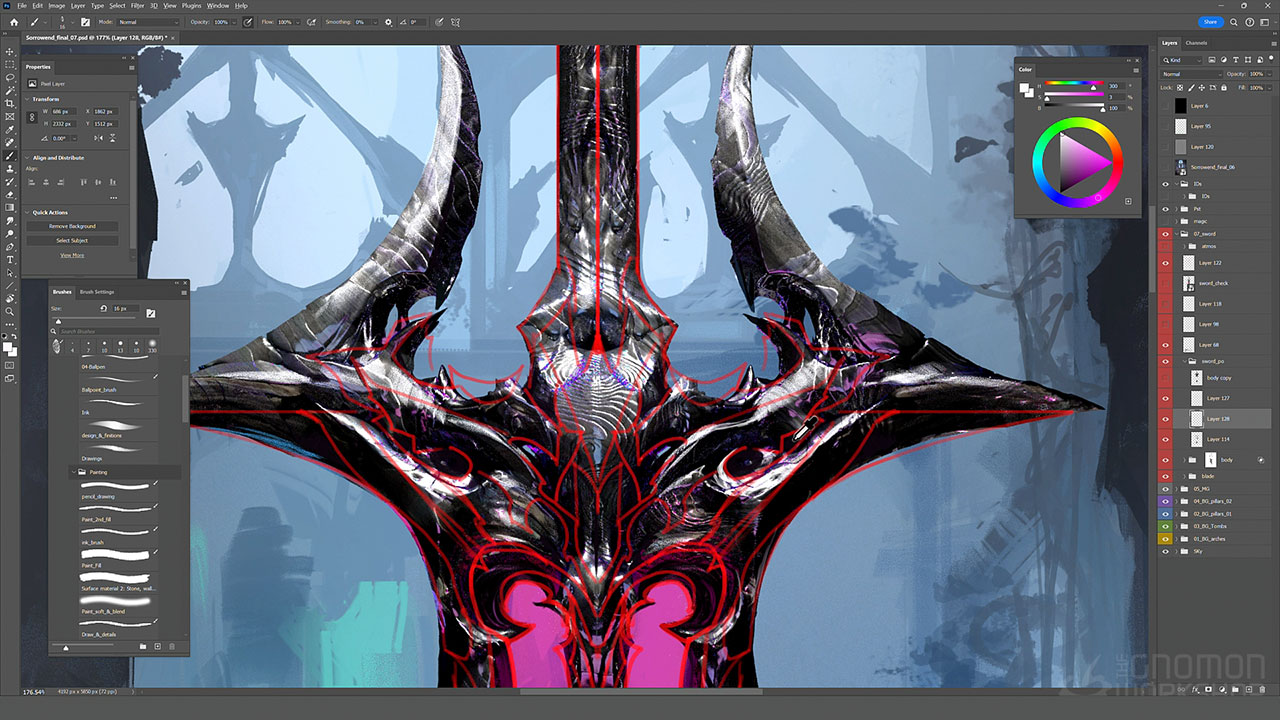The height and width of the screenshot is (720, 1280).
Task: Click the Search Brushes field
Action: pyautogui.click(x=105, y=331)
